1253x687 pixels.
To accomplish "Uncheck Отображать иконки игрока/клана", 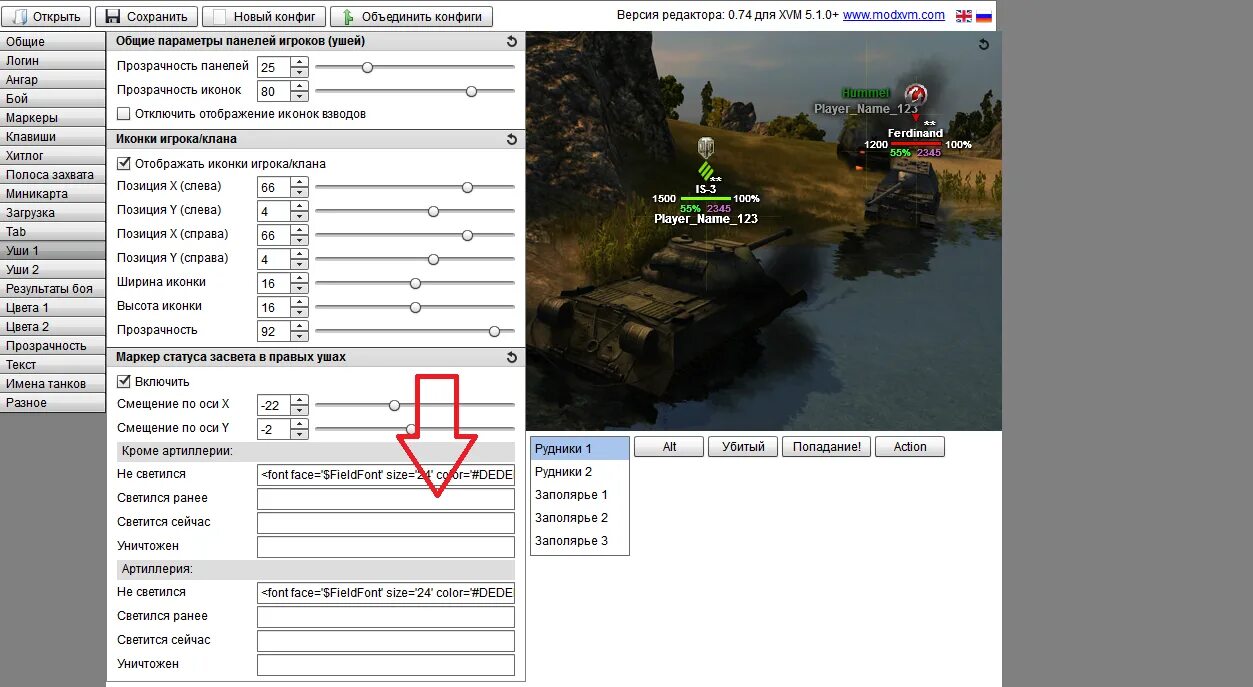I will coord(124,163).
